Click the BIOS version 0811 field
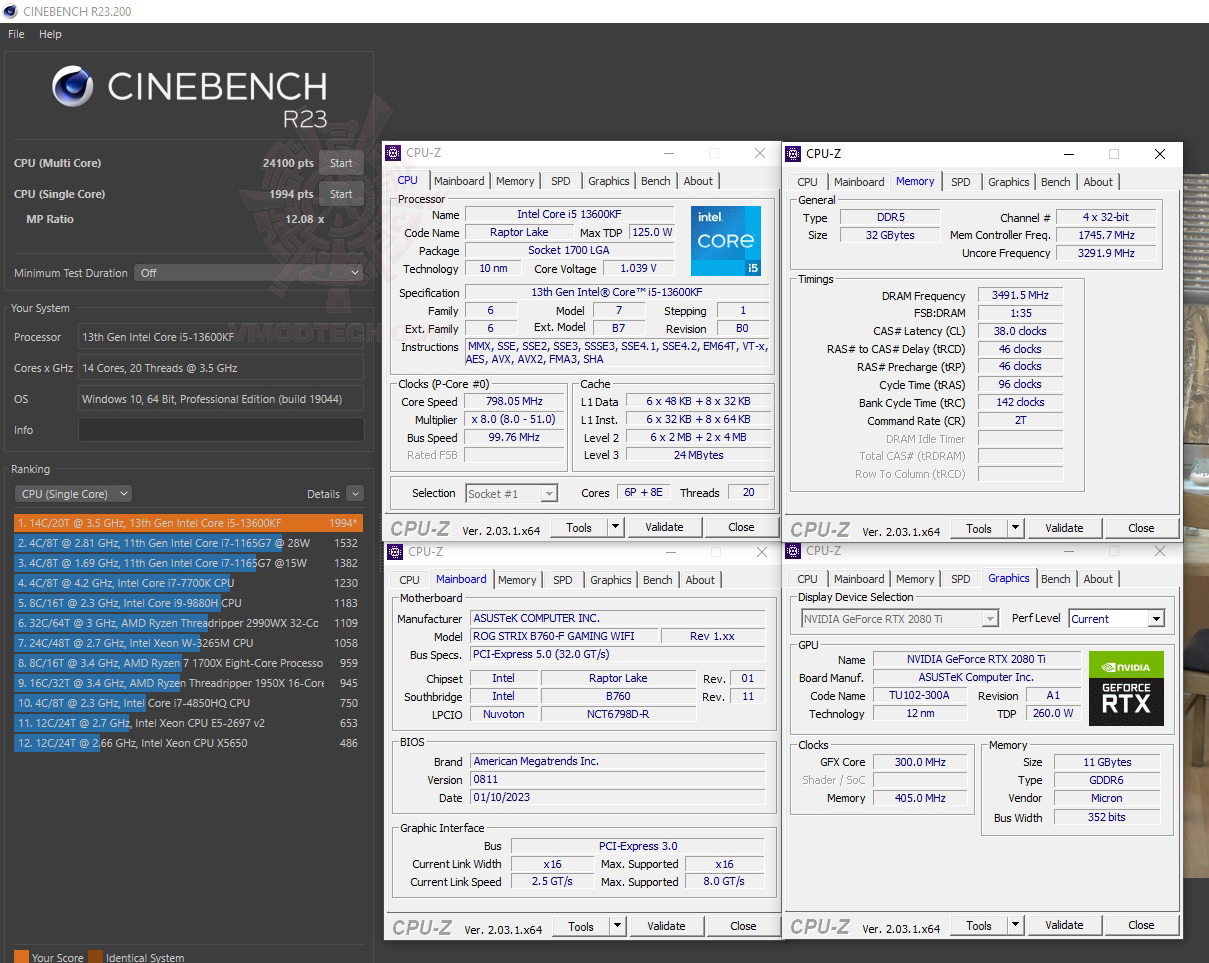1209x963 pixels. pos(617,779)
